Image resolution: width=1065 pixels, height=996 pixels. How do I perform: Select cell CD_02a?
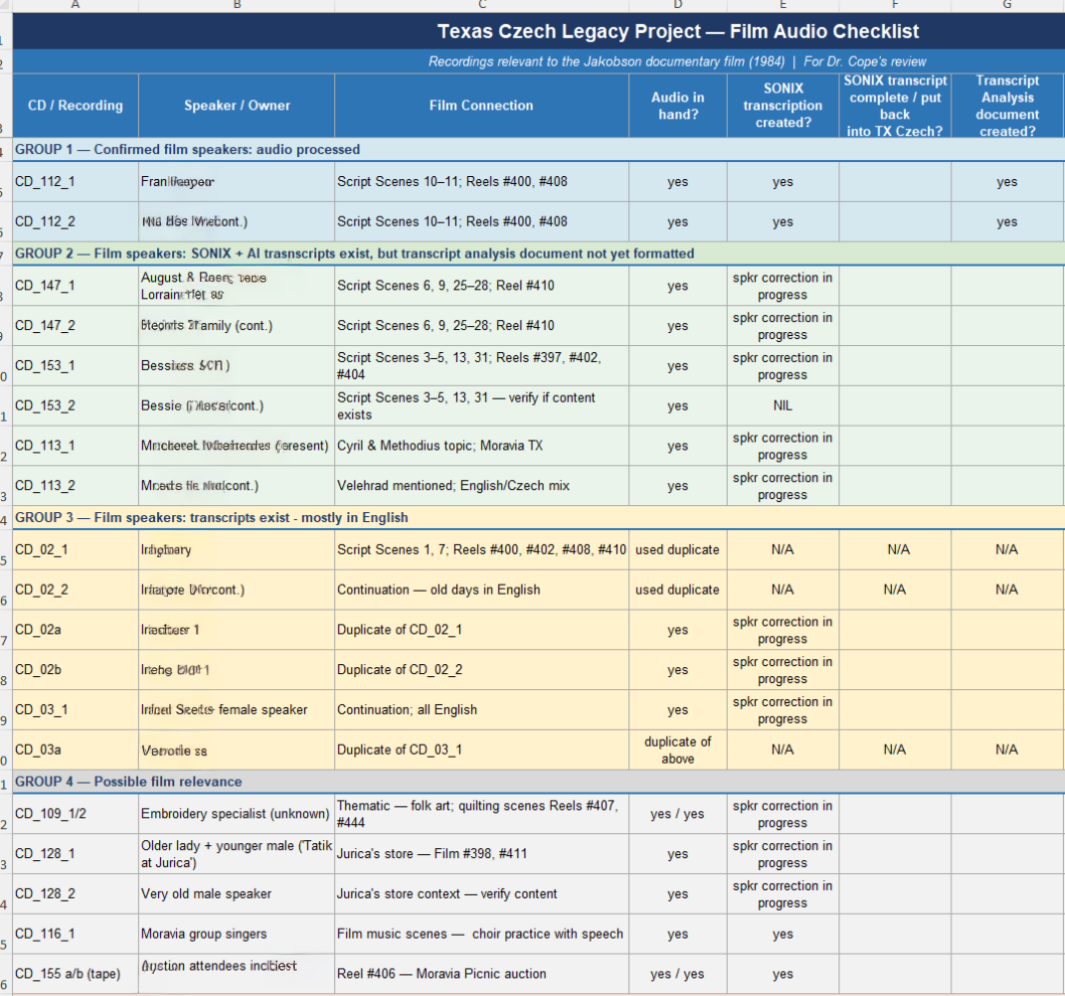click(75, 630)
